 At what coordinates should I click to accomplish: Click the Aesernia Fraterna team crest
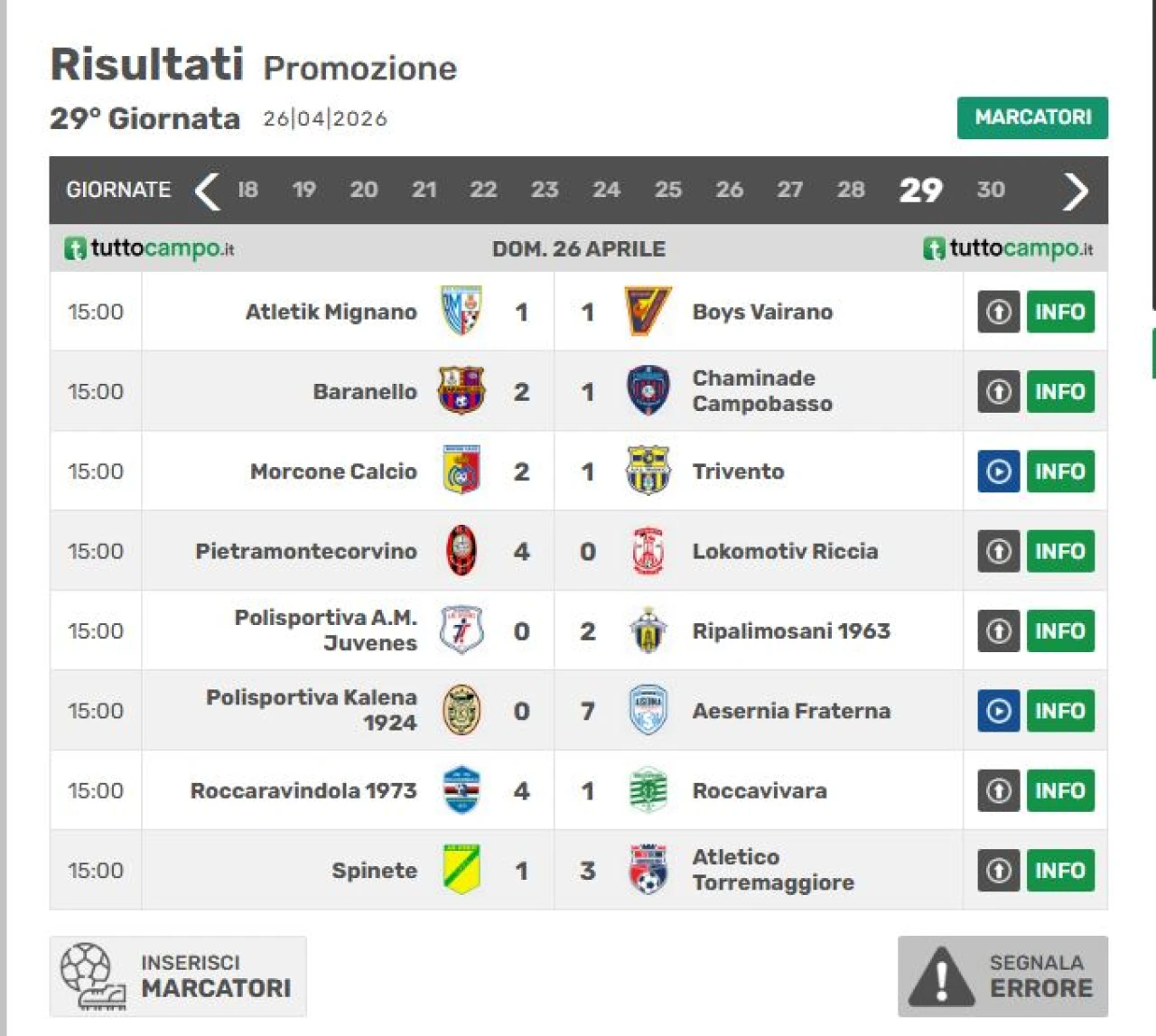(x=648, y=711)
